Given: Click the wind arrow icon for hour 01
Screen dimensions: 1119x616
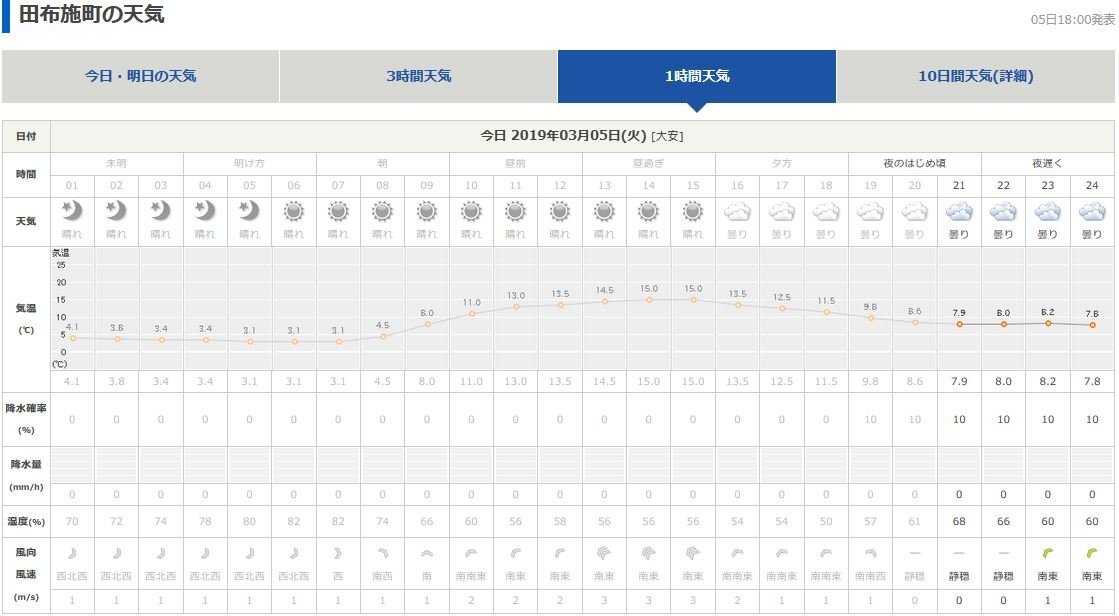Looking at the screenshot, I should click(72, 553).
